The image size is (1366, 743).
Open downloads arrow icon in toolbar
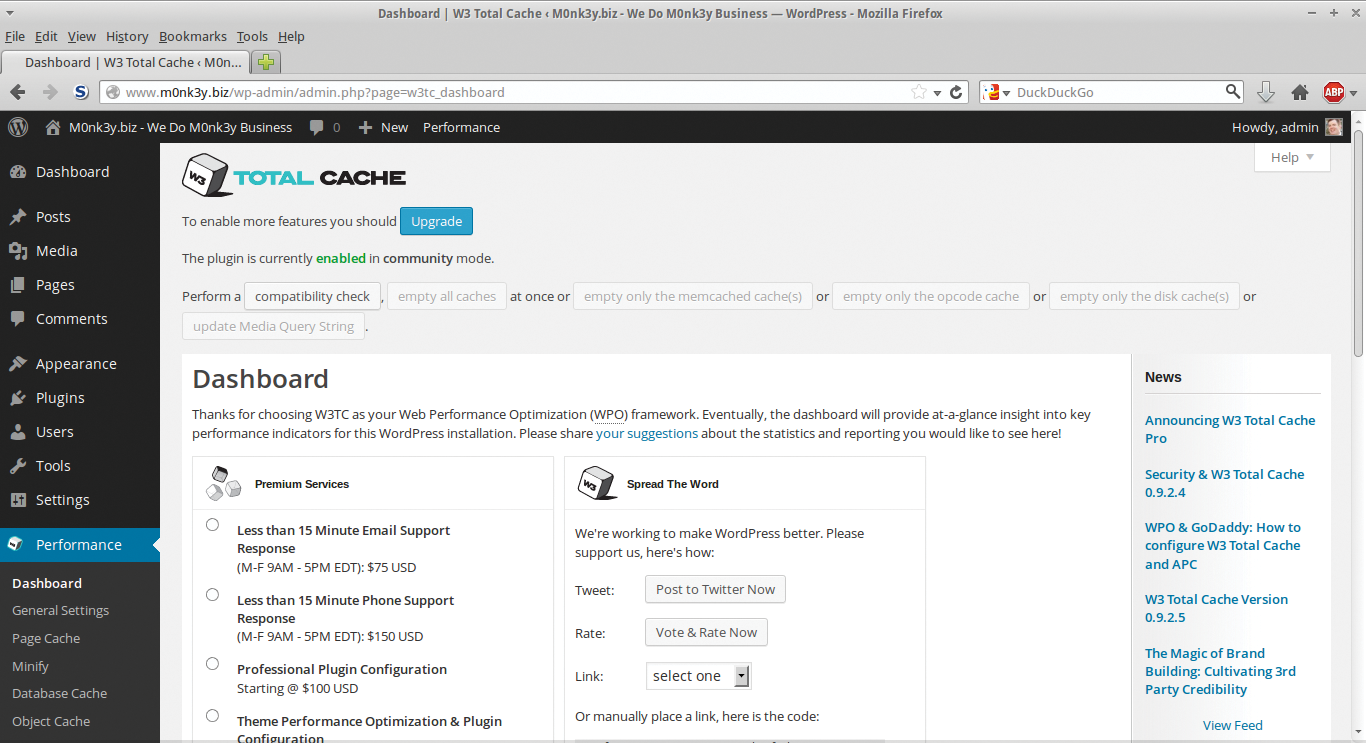[x=1265, y=92]
